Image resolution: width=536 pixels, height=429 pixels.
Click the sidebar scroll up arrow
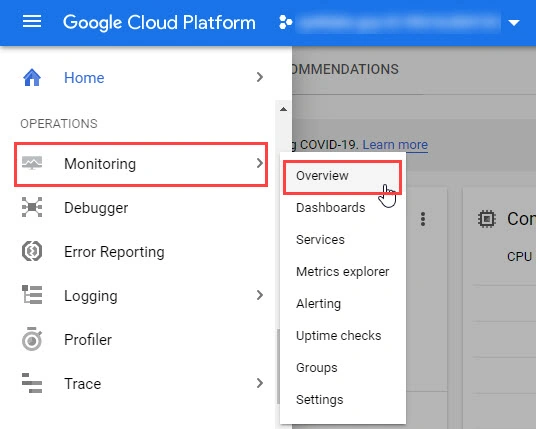click(x=283, y=109)
